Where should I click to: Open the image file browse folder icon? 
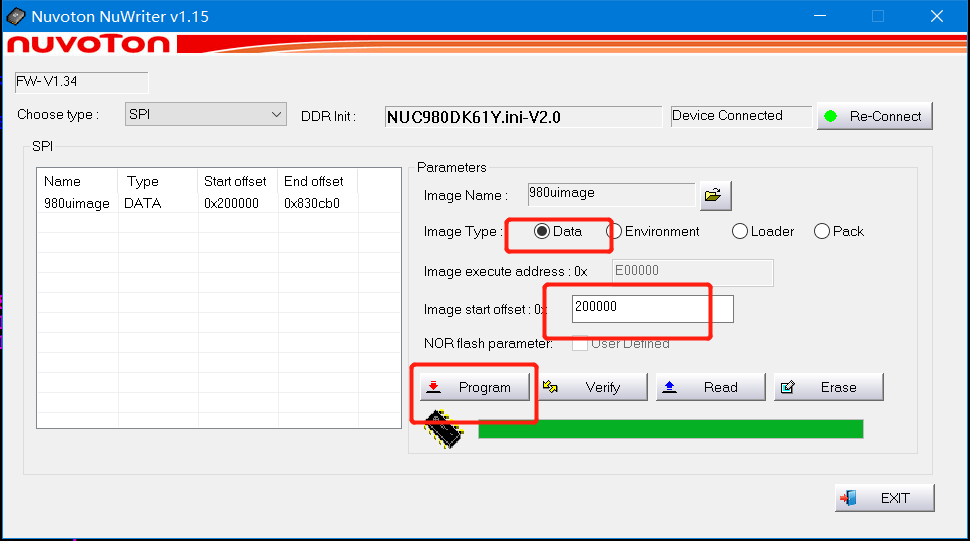click(716, 195)
